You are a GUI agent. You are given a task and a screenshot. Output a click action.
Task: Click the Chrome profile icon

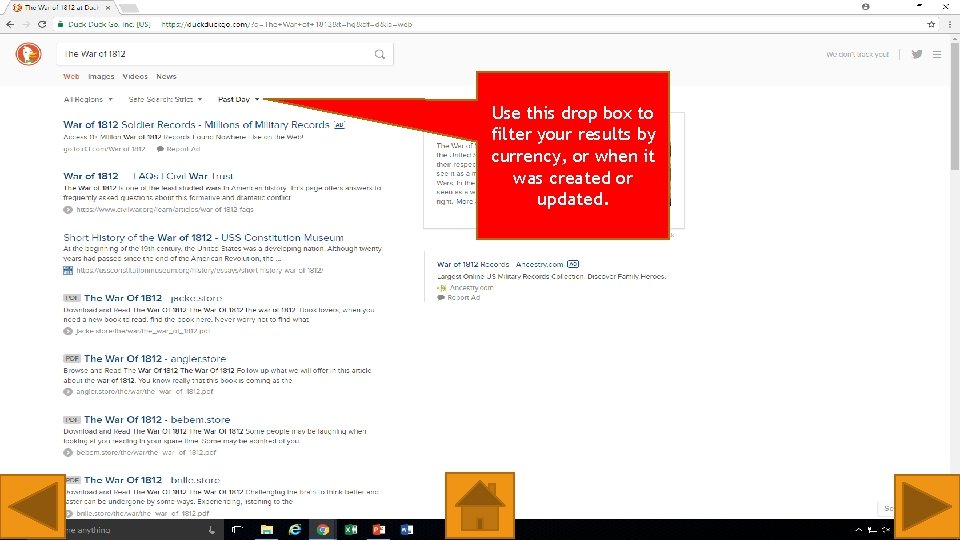(865, 7)
